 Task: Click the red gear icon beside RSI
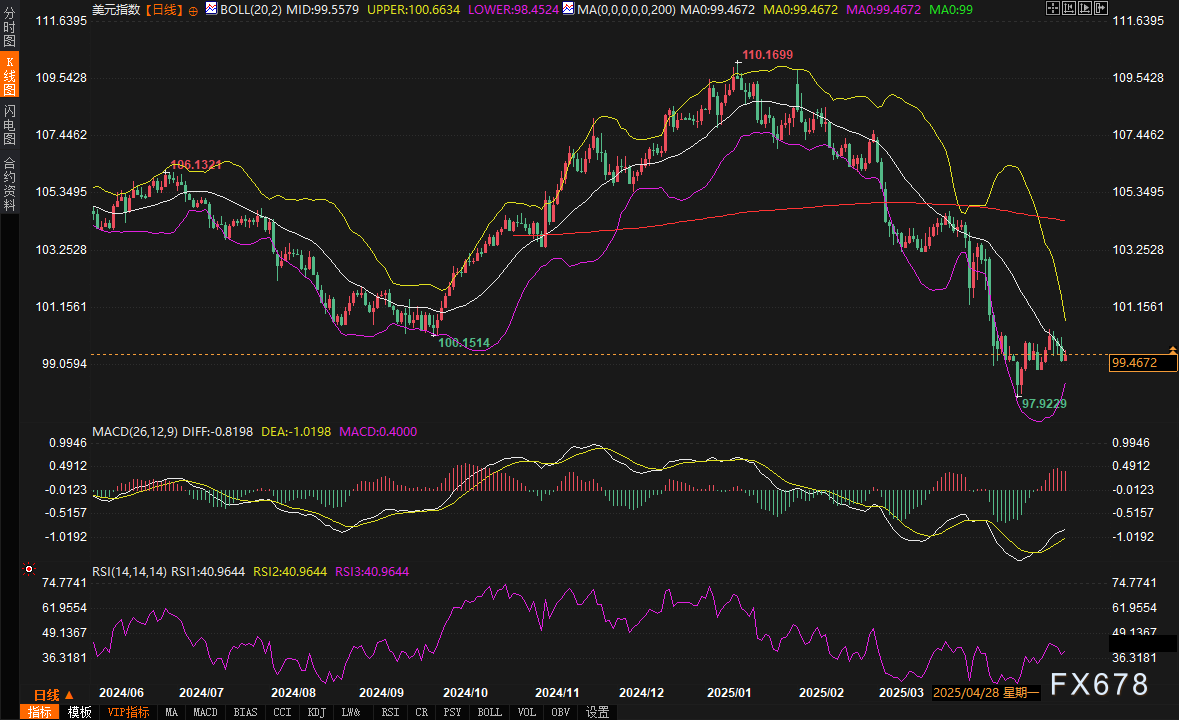[27, 571]
